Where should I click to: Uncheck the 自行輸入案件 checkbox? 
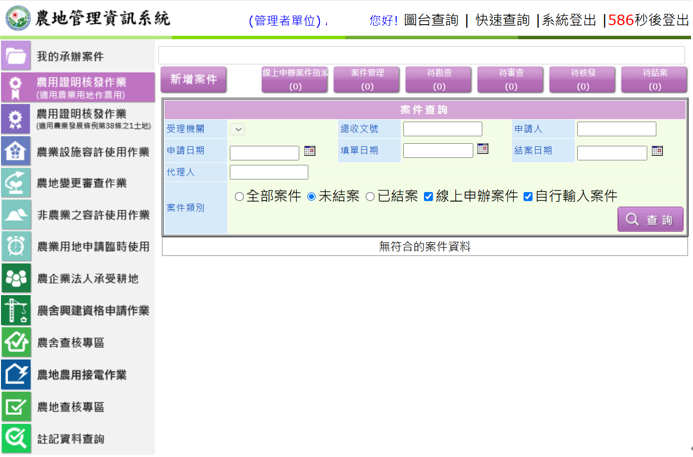point(527,197)
